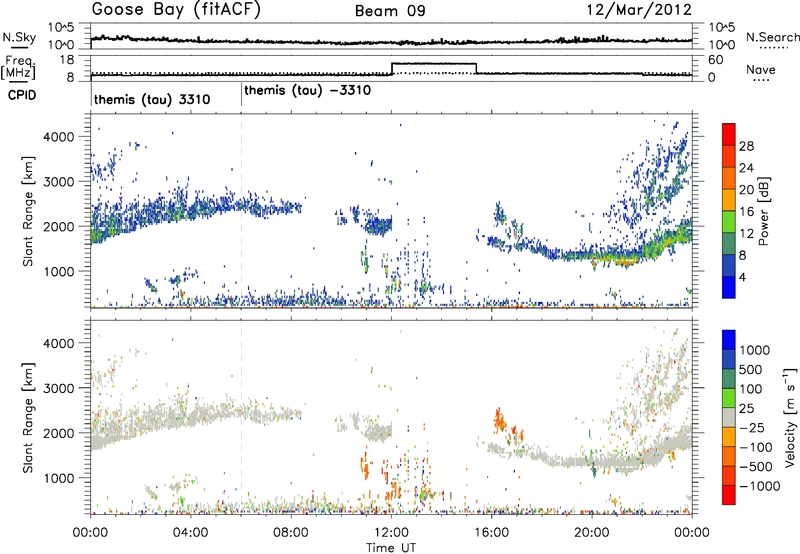Click the raised frequency step between 12:00 and 16:00
The width and height of the screenshot is (800, 554).
click(434, 64)
